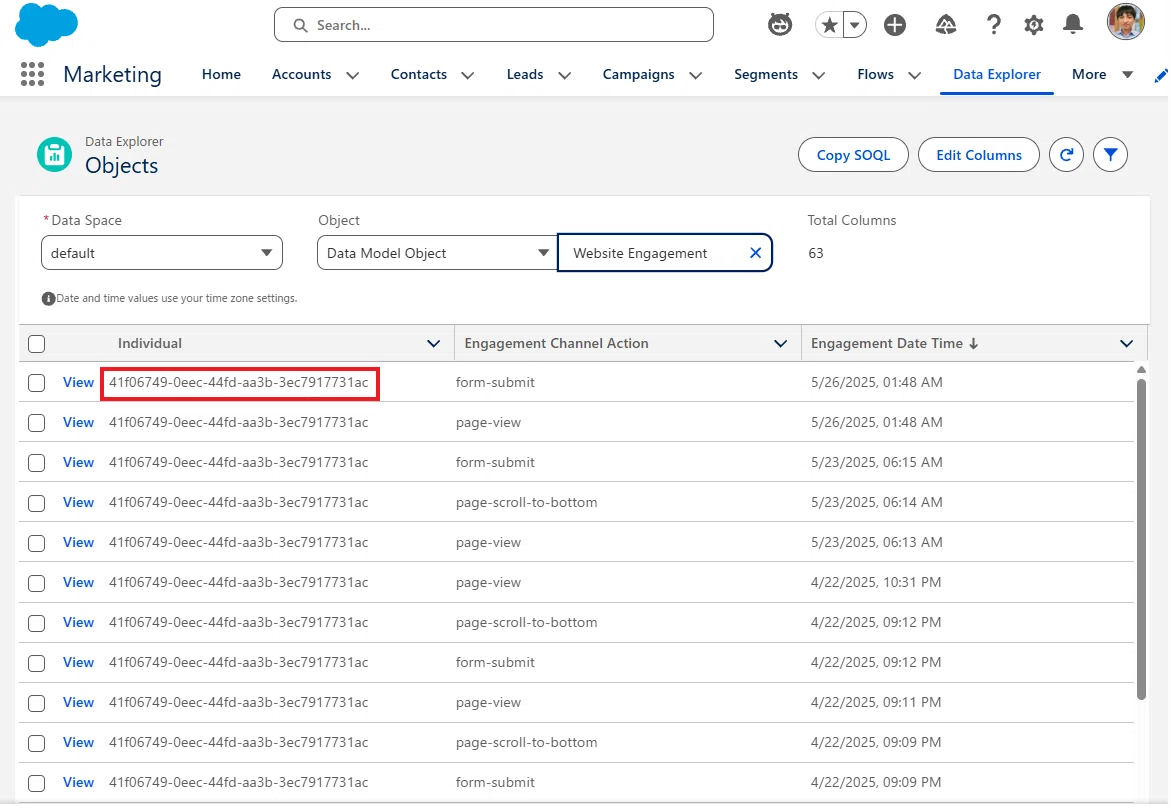
Task: Open the favorites list dropdown arrow
Action: click(854, 25)
